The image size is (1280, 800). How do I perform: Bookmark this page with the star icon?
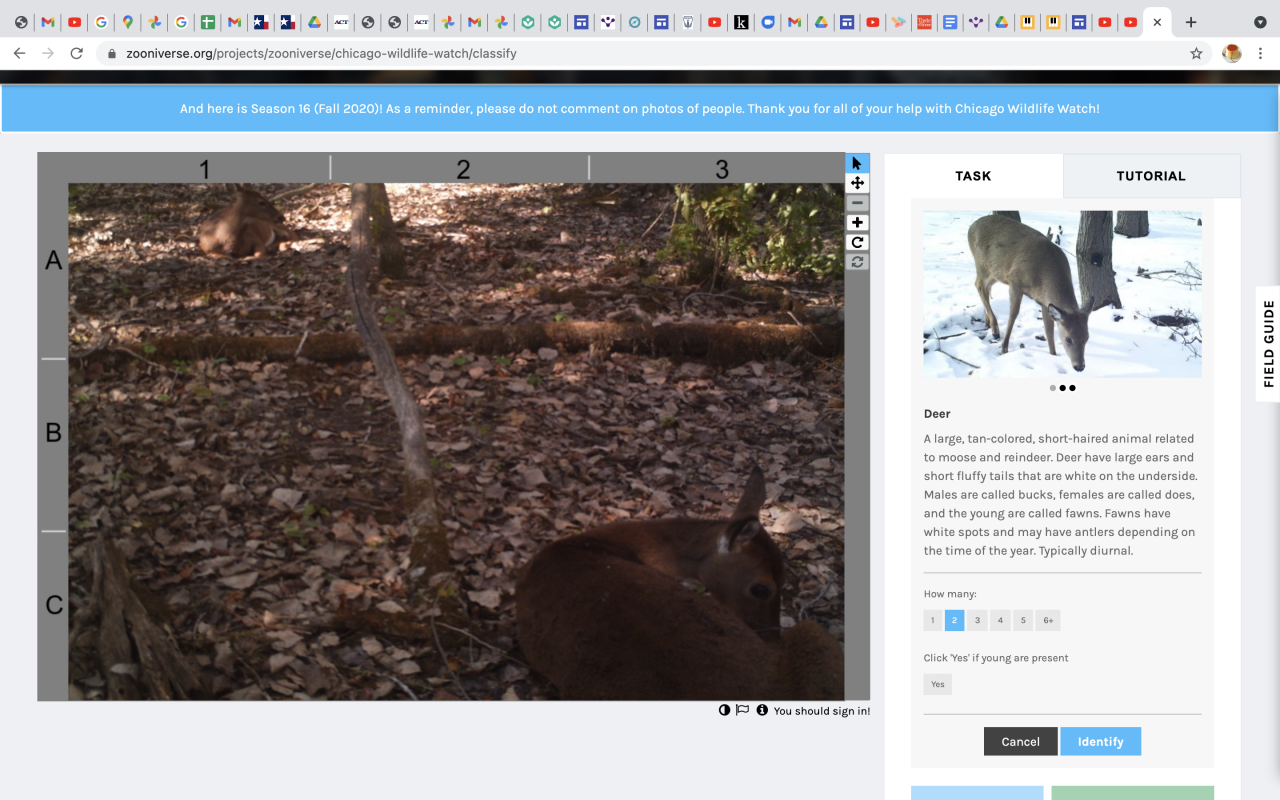[x=1196, y=53]
